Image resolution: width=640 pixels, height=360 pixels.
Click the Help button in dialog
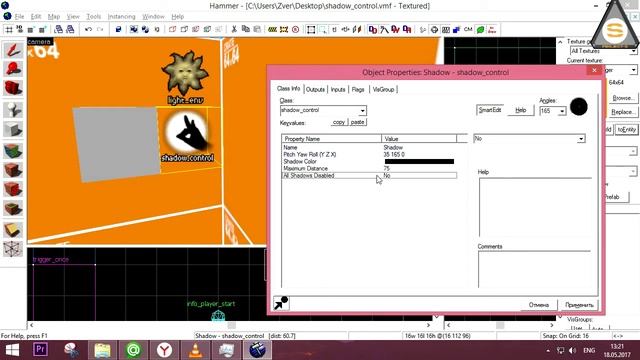520,110
